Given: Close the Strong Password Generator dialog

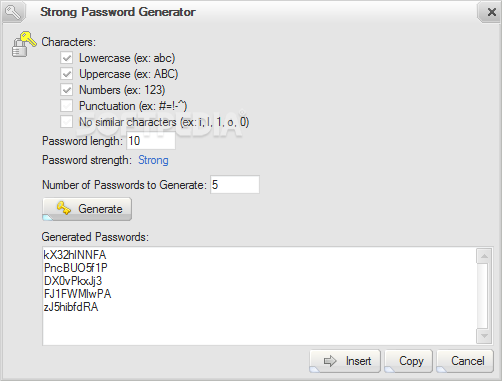Looking at the screenshot, I should [491, 12].
